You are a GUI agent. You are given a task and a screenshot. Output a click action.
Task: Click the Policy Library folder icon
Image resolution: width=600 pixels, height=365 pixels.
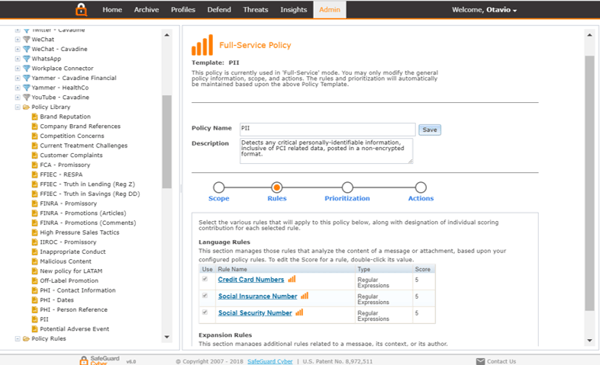(26, 107)
